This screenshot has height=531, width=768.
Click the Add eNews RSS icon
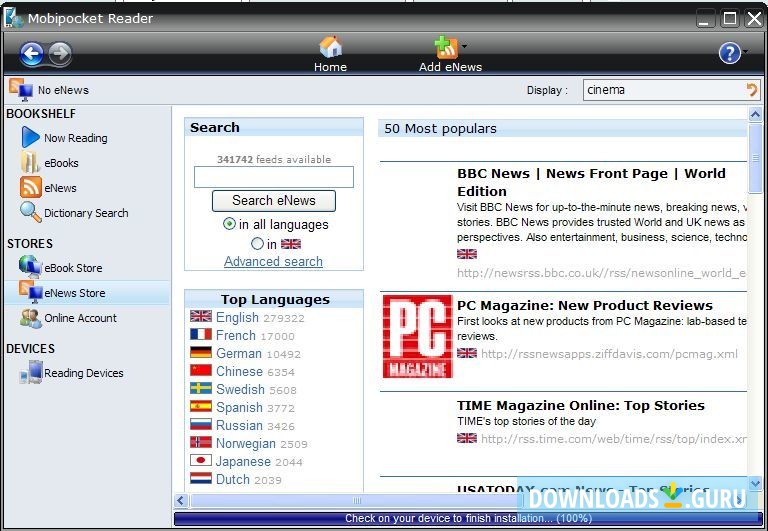click(446, 48)
